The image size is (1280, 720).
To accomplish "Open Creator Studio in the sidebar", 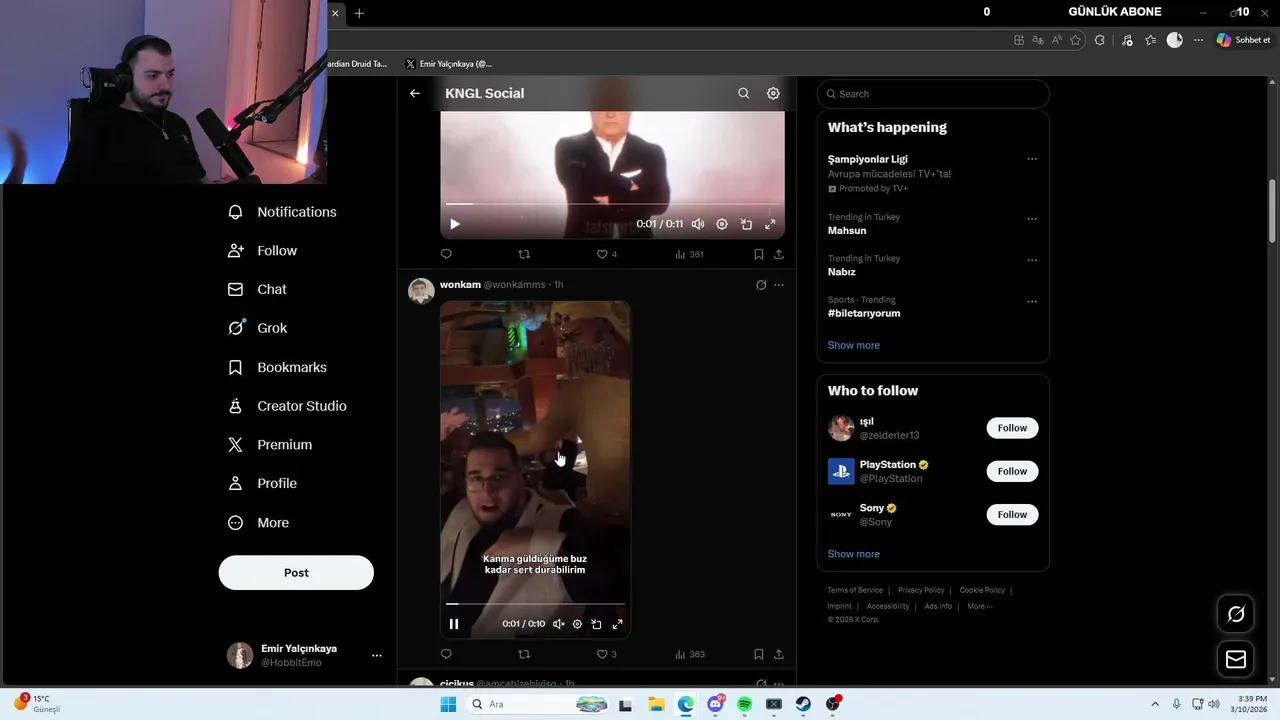I will click(287, 406).
